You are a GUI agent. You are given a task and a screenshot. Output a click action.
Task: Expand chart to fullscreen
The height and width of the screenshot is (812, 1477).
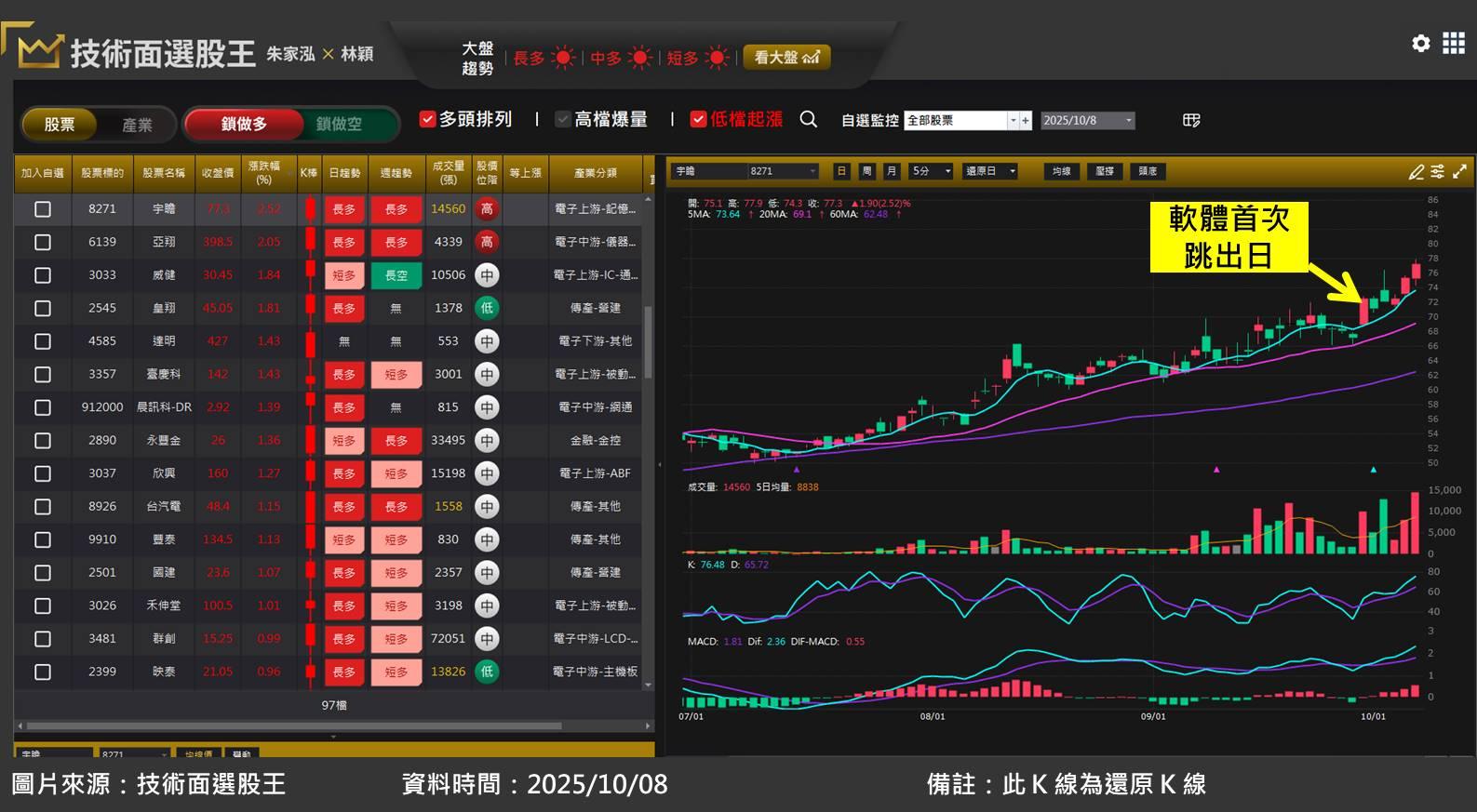pyautogui.click(x=1459, y=172)
